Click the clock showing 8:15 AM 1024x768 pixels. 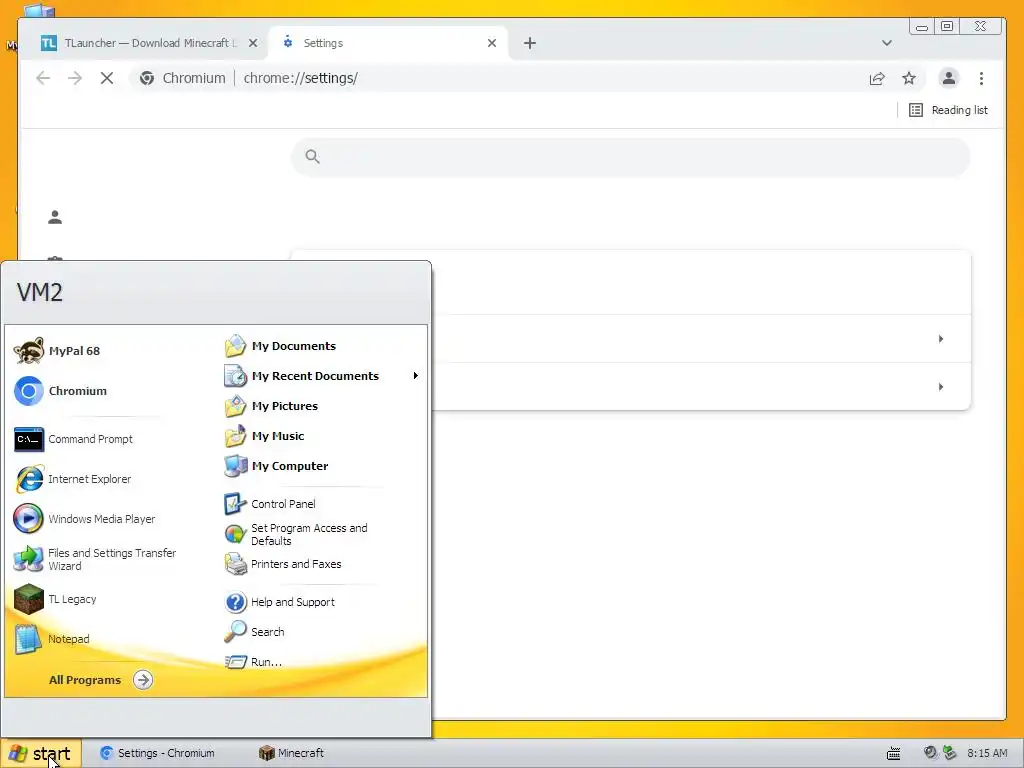[x=987, y=753]
